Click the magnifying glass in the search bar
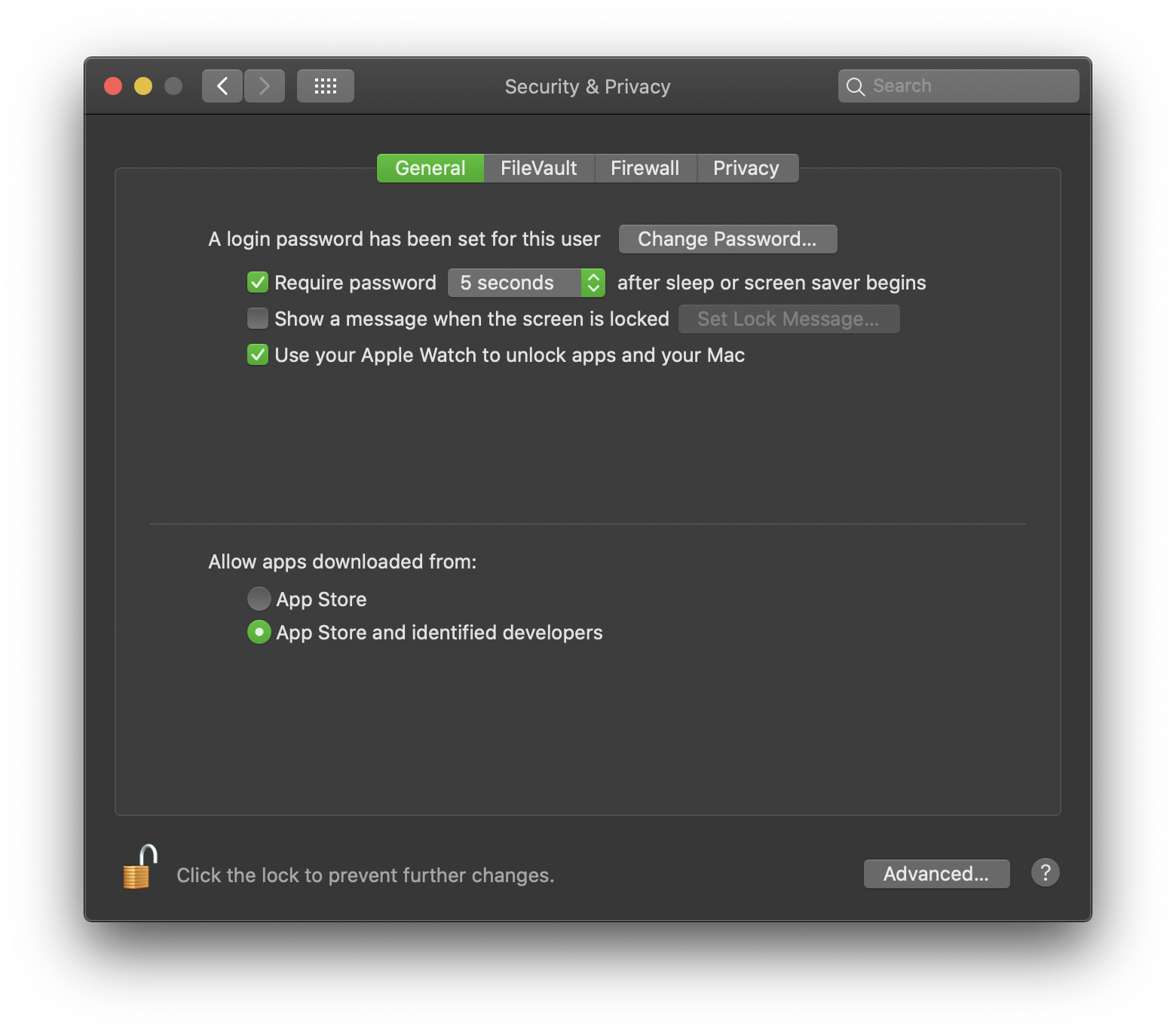 coord(856,85)
